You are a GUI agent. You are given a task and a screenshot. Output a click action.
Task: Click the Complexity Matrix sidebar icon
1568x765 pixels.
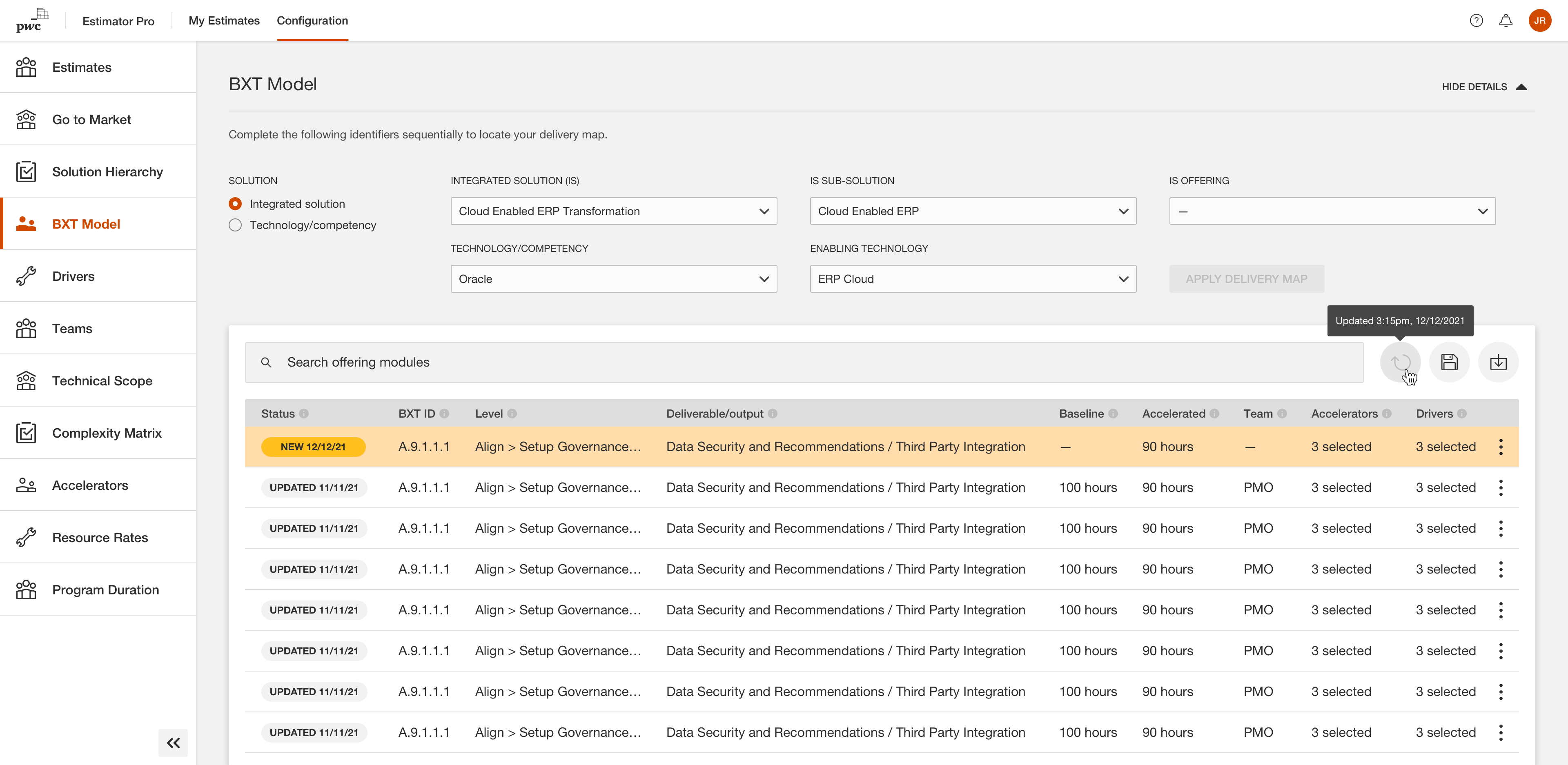click(26, 433)
